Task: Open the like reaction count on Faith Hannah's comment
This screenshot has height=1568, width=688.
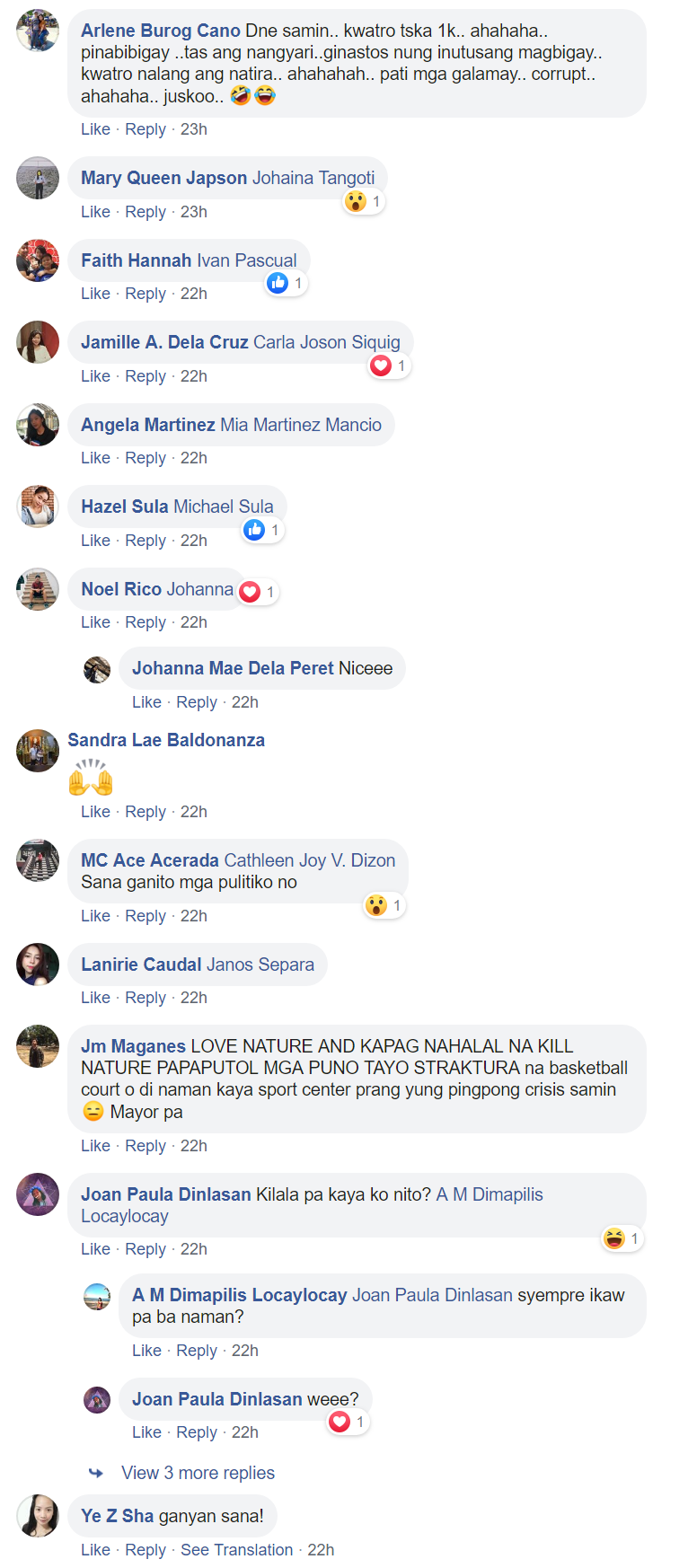Action: [287, 284]
